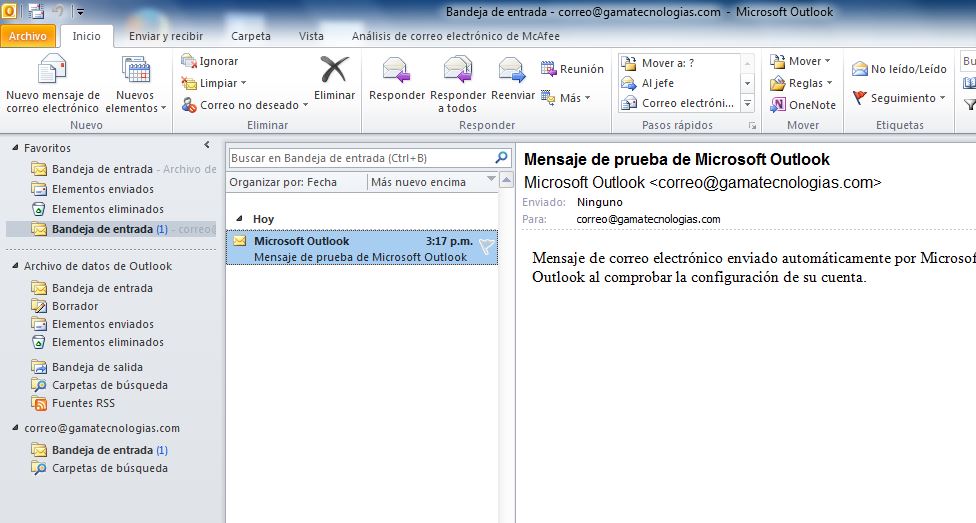Click the Reunión meeting icon

[x=548, y=68]
